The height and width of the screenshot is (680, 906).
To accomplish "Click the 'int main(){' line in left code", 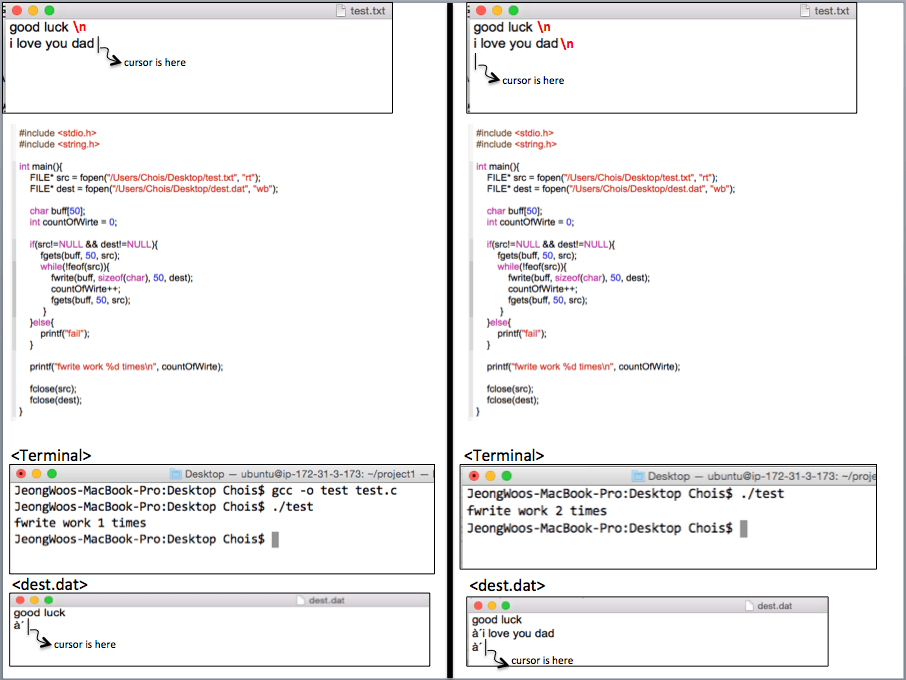I will tap(41, 165).
